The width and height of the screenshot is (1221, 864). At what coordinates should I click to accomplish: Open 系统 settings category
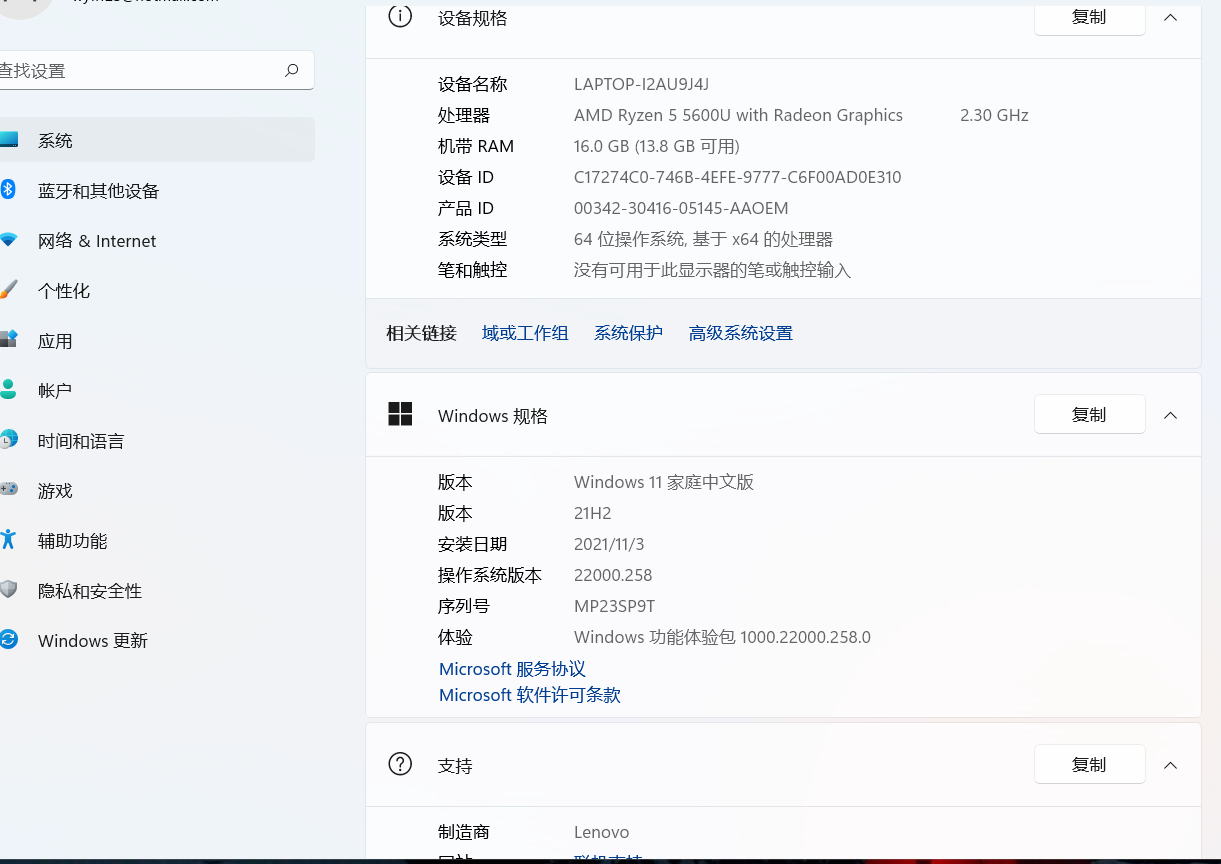coord(157,140)
